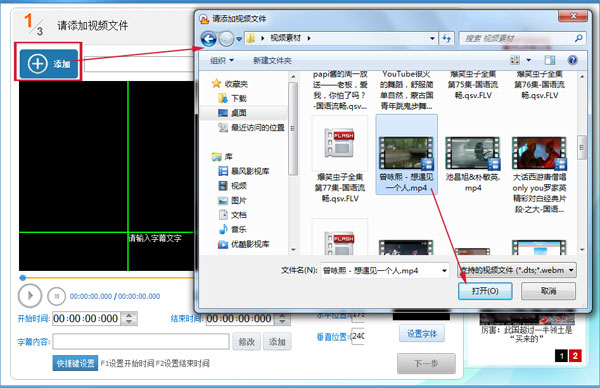
Task: Click the 结束时间 time field
Action: [241, 319]
